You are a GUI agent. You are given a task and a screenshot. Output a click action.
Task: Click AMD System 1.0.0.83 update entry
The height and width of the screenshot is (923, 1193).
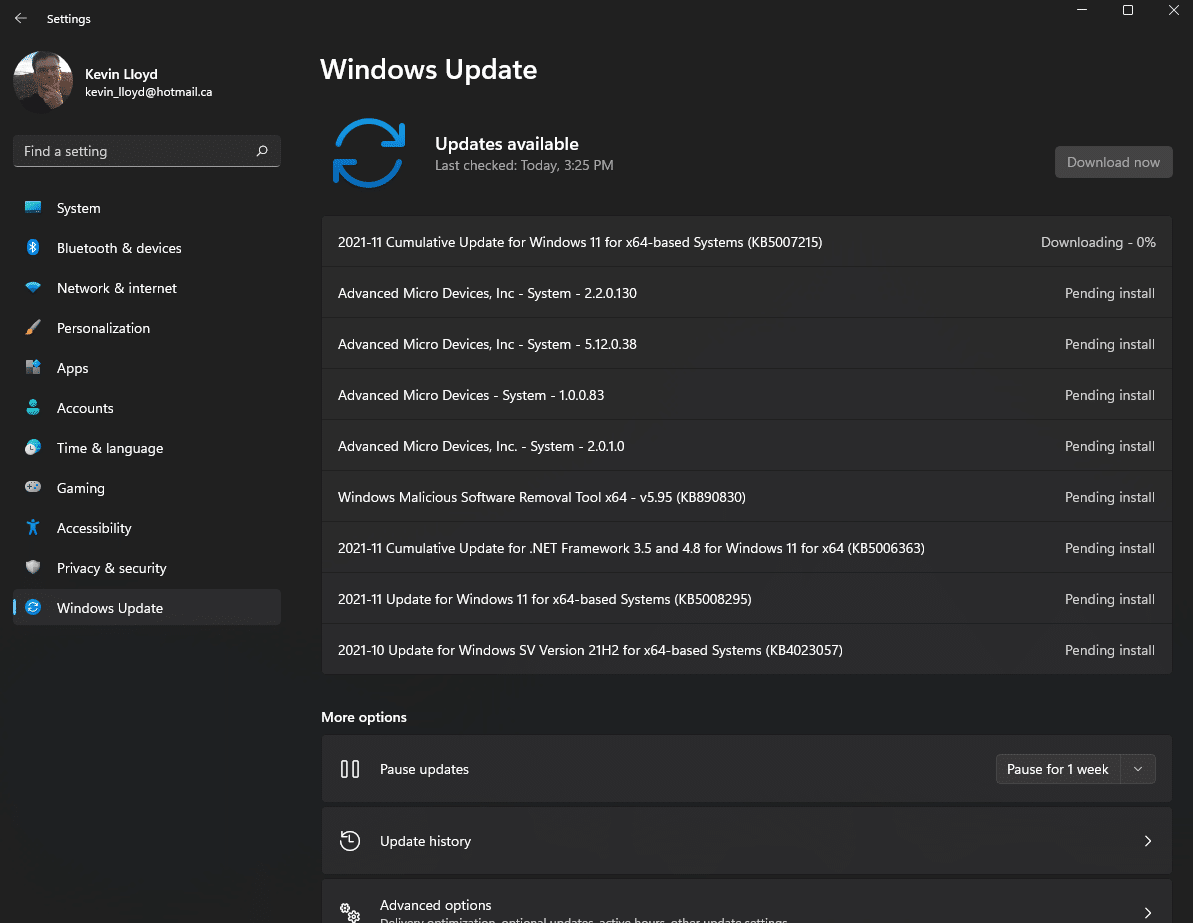(746, 395)
